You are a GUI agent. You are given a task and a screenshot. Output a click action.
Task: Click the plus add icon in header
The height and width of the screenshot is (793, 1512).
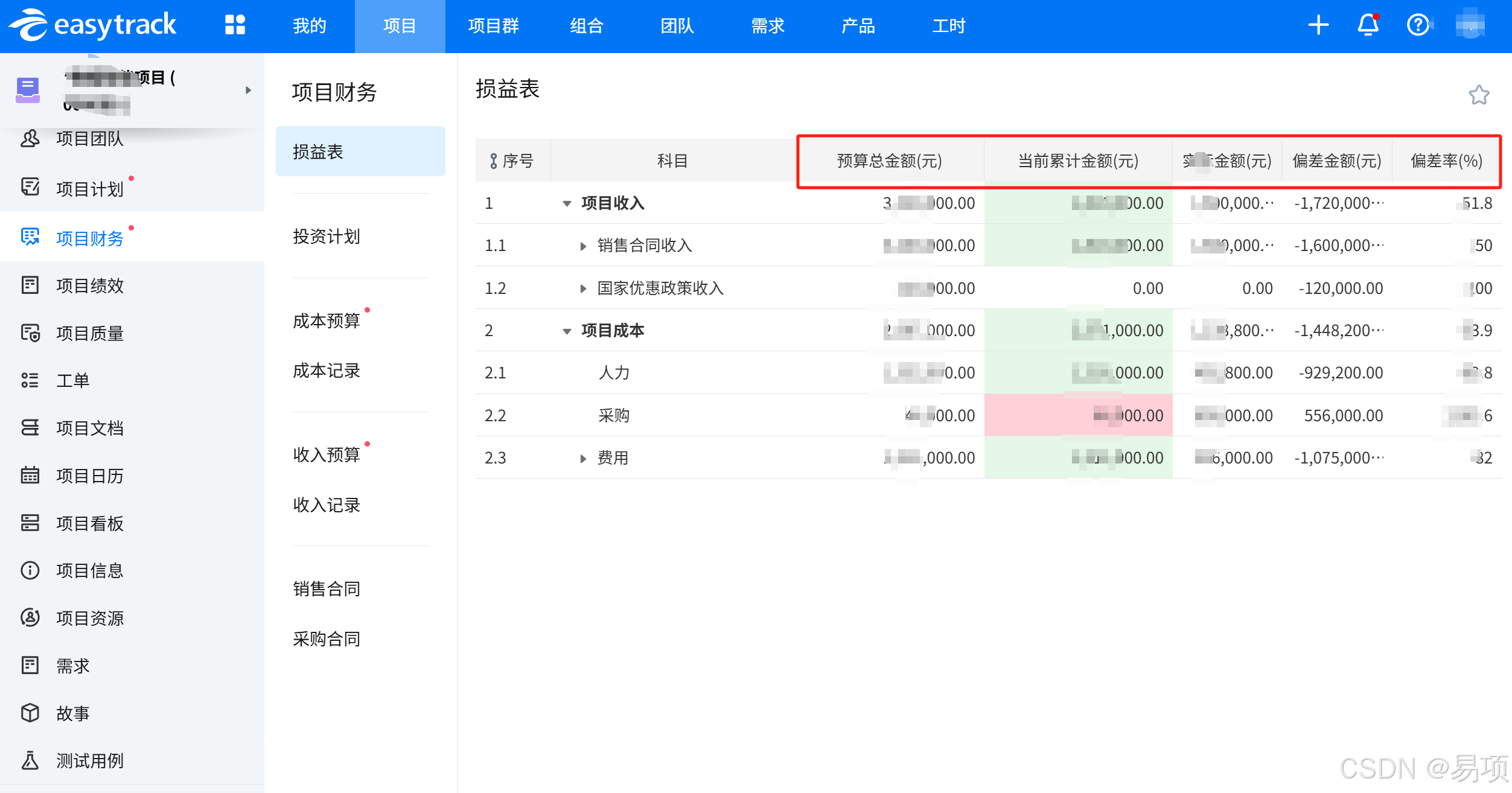1318,25
